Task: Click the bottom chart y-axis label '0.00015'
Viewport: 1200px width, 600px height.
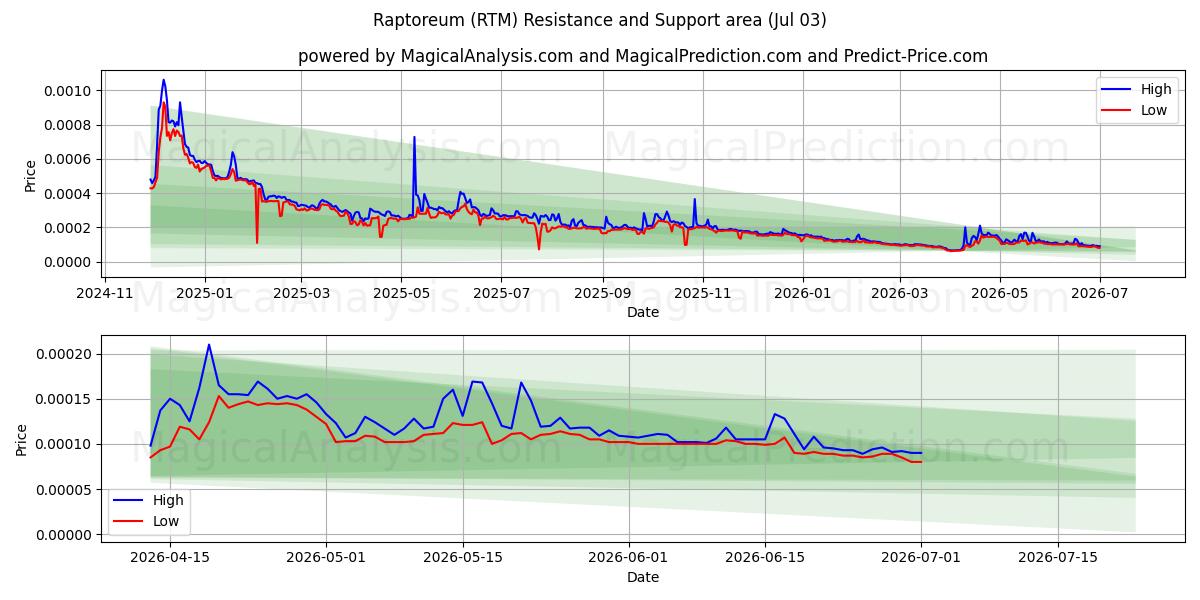Action: tap(64, 399)
